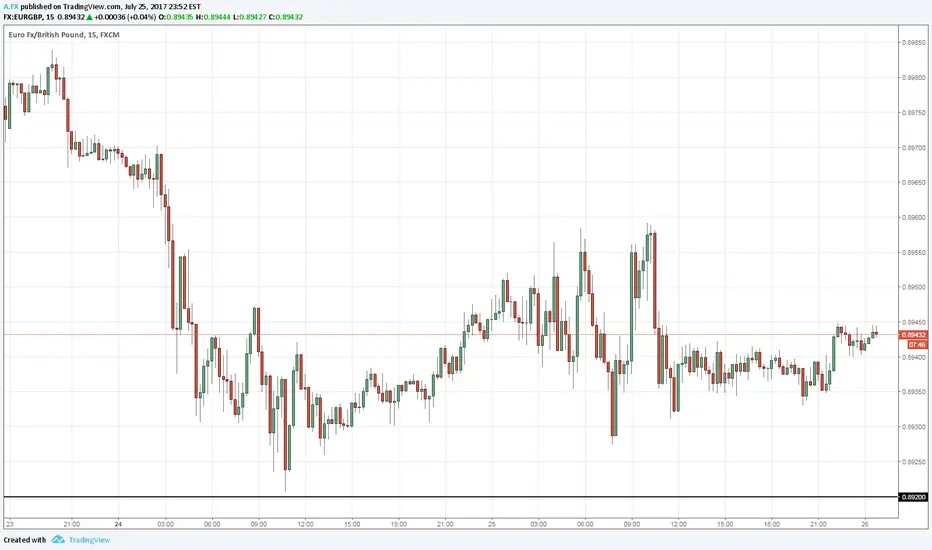The width and height of the screenshot is (932, 550).
Task: Click the open value O:0.89435
Action: 176,17
